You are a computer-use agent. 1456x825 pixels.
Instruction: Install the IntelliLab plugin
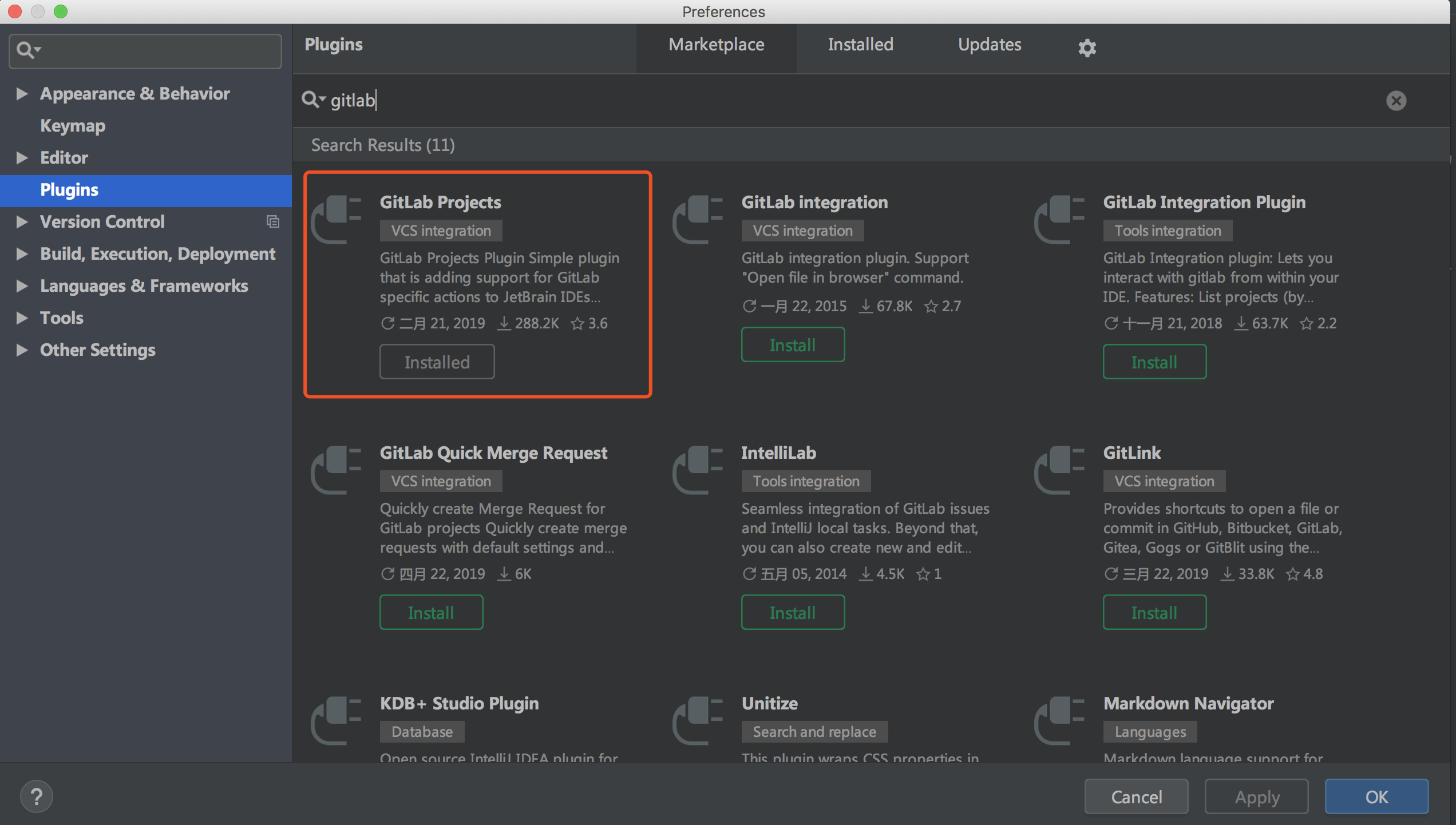click(793, 612)
